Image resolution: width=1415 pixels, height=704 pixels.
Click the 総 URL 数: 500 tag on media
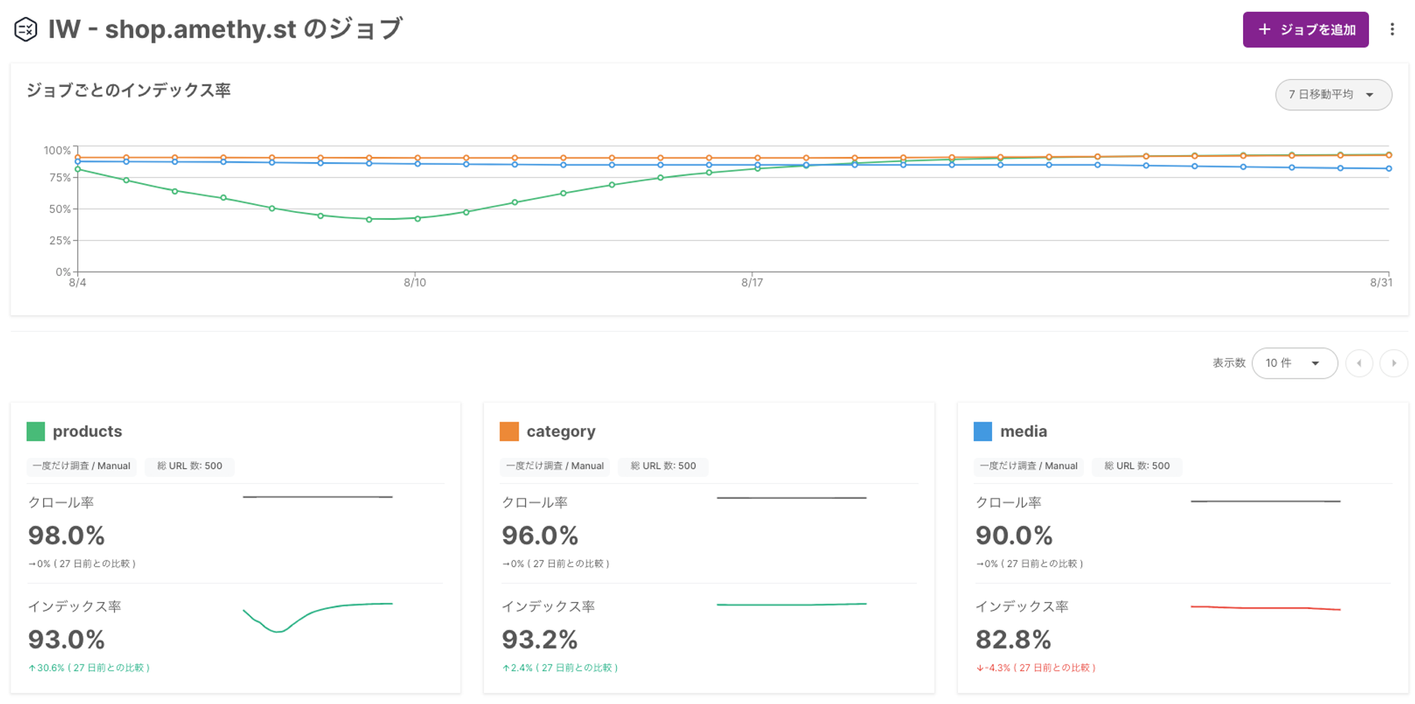(1137, 466)
